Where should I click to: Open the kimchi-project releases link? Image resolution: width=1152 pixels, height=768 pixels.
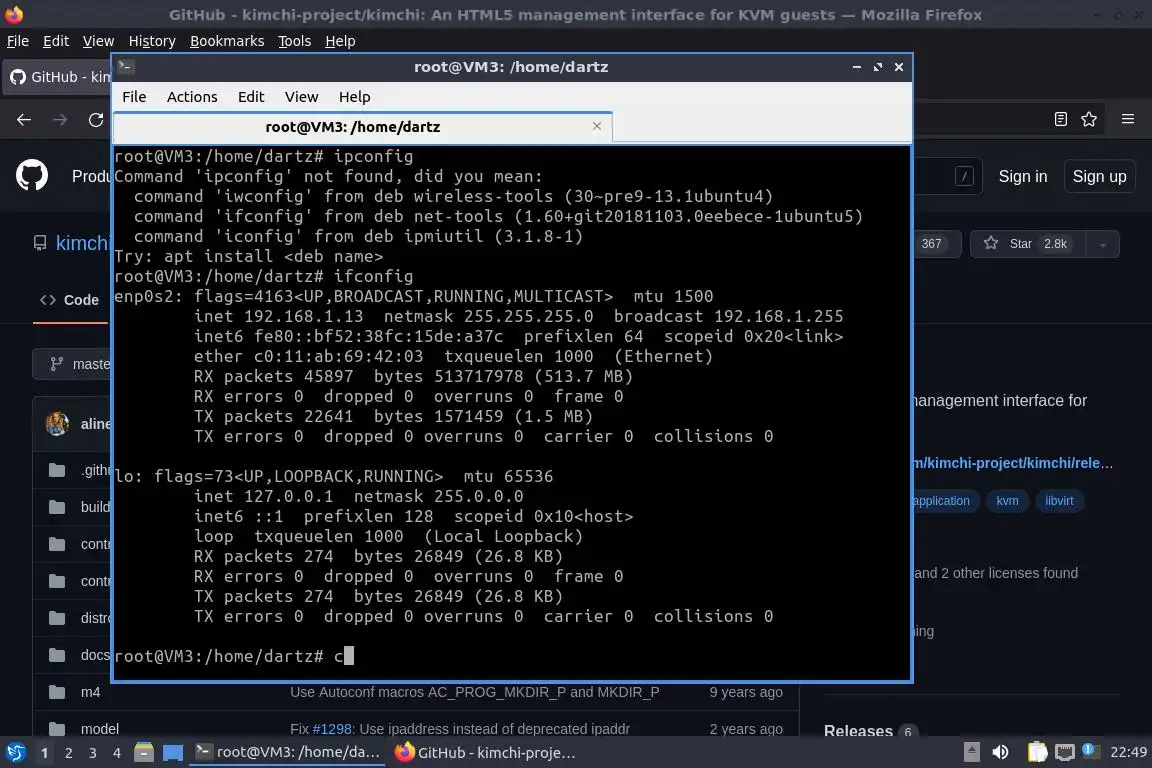coord(1013,463)
